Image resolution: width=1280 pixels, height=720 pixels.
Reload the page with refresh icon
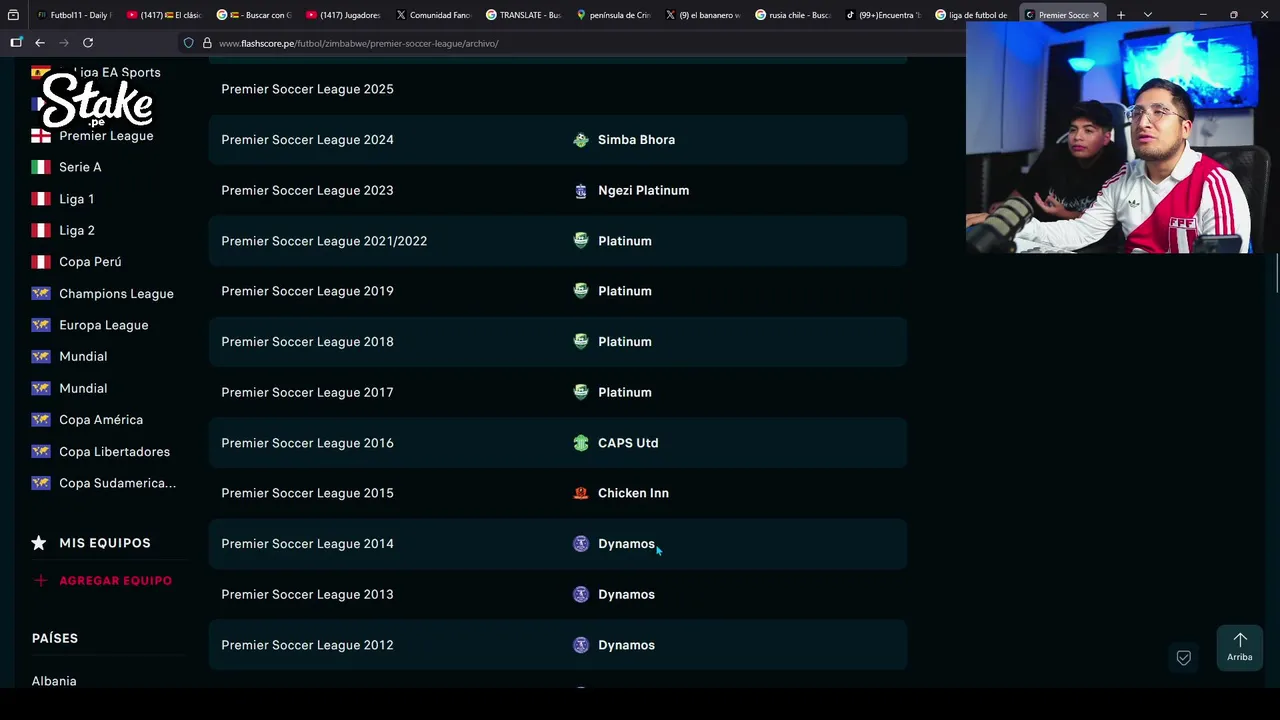coord(88,43)
